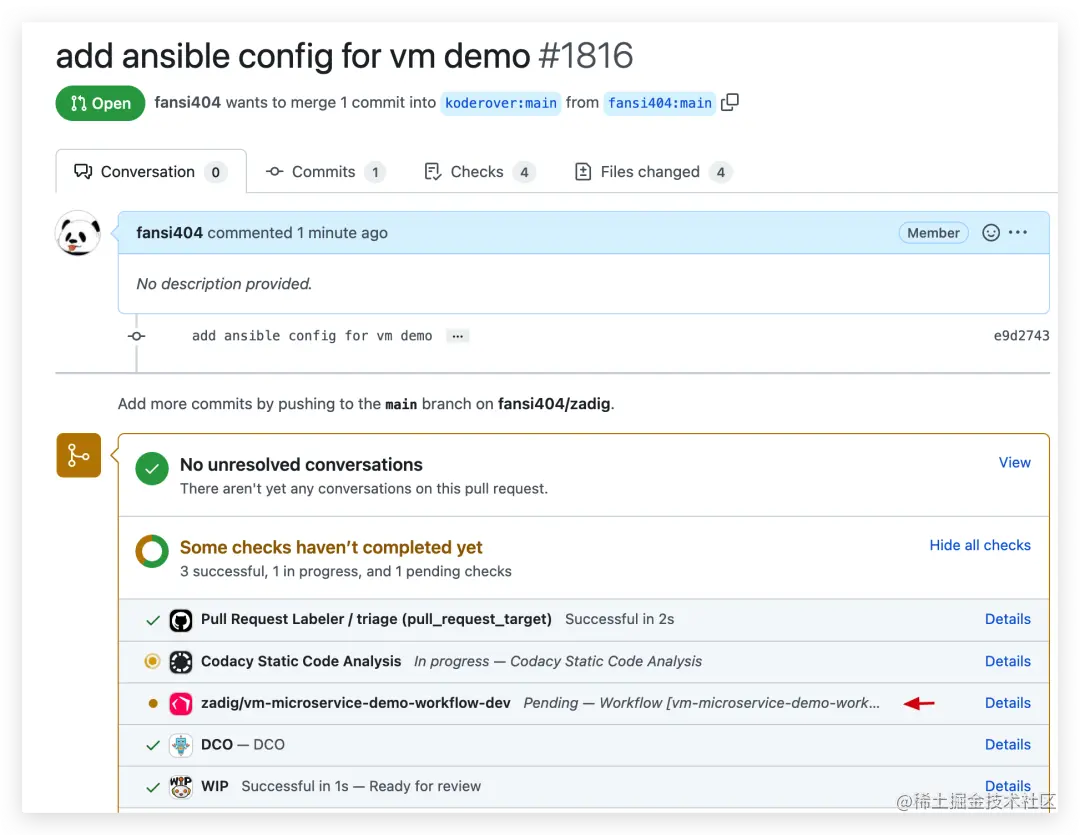The image size is (1080, 835).
Task: Open fansi404 author link in PR header
Action: [187, 103]
